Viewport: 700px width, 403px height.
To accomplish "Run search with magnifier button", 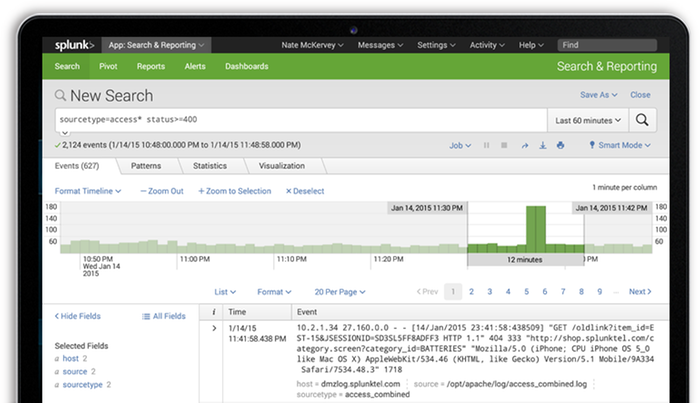I will [642, 120].
